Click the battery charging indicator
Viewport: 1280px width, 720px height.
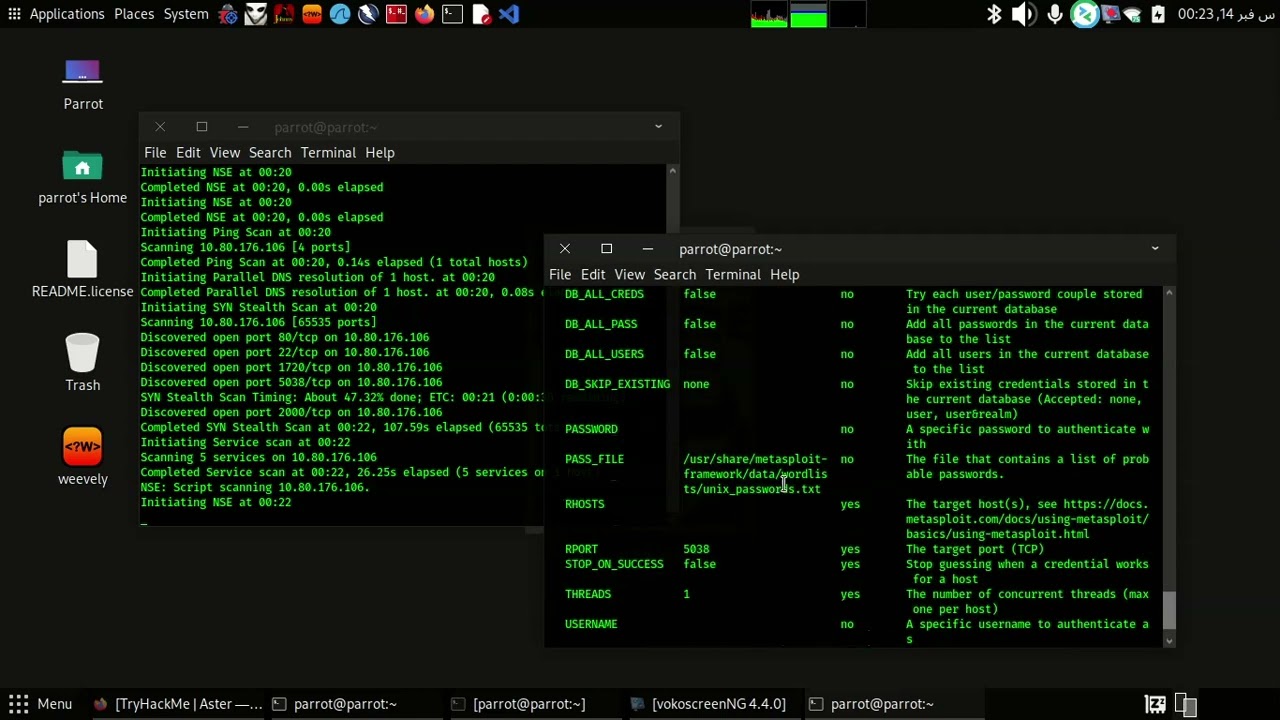[x=1158, y=14]
